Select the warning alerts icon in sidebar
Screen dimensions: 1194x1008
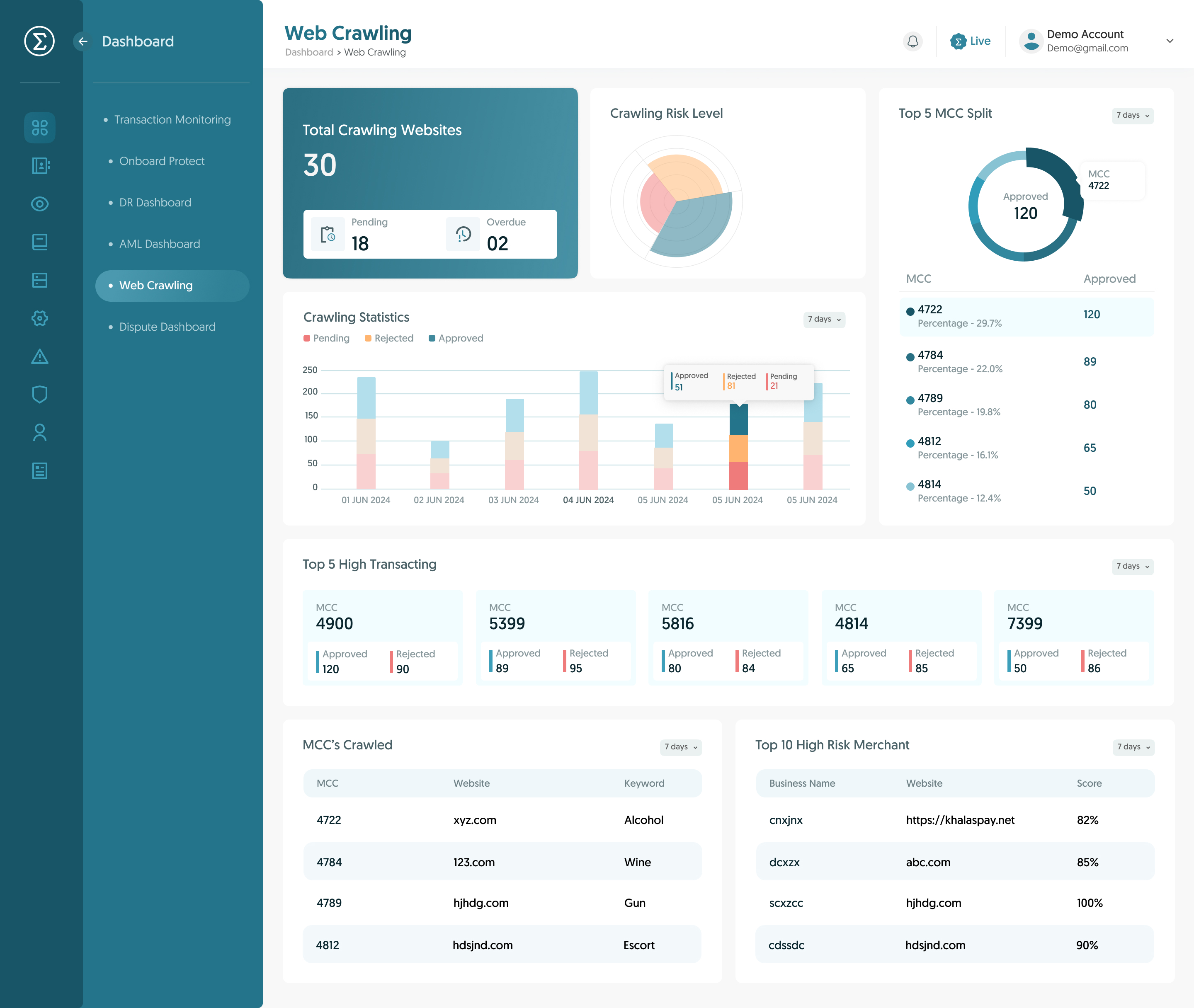pyautogui.click(x=39, y=356)
